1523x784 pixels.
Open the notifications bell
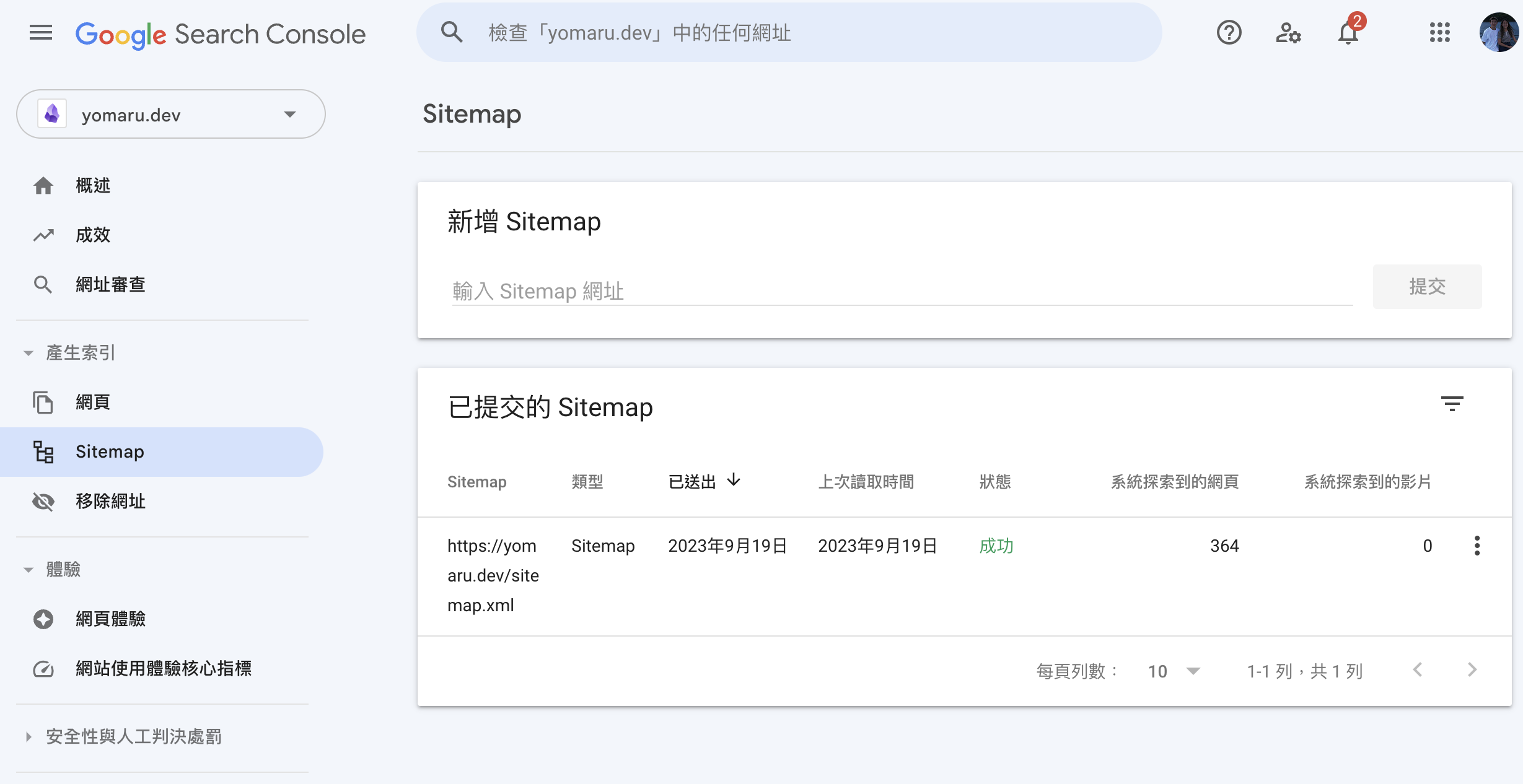[x=1348, y=32]
